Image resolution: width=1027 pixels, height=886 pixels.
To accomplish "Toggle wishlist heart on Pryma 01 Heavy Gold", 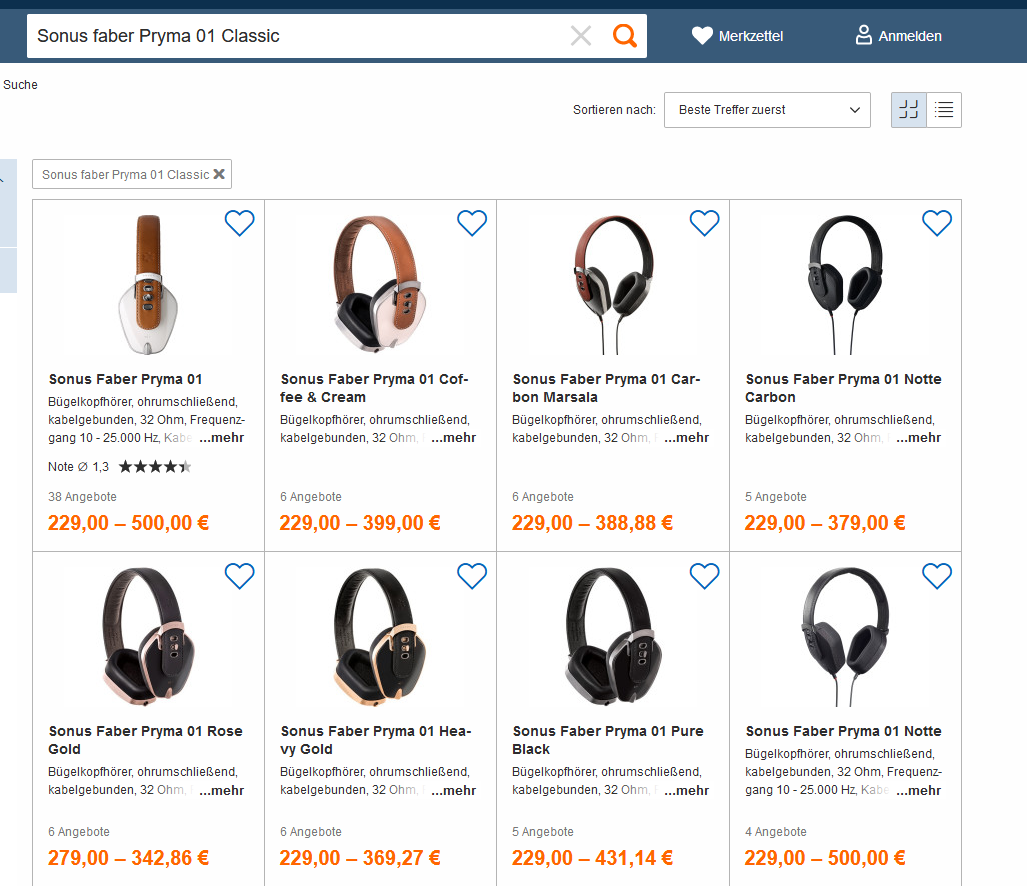I will coord(472,576).
